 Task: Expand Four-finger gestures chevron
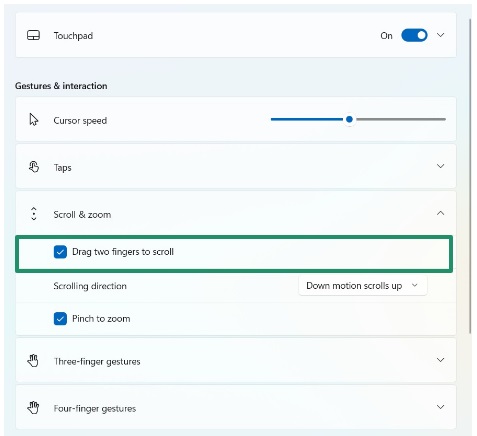441,407
